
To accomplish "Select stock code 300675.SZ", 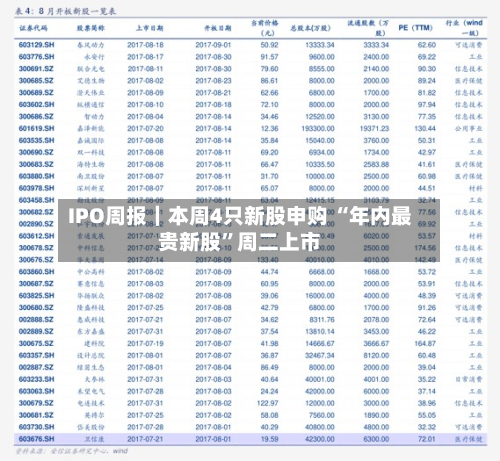I will (x=36, y=344).
